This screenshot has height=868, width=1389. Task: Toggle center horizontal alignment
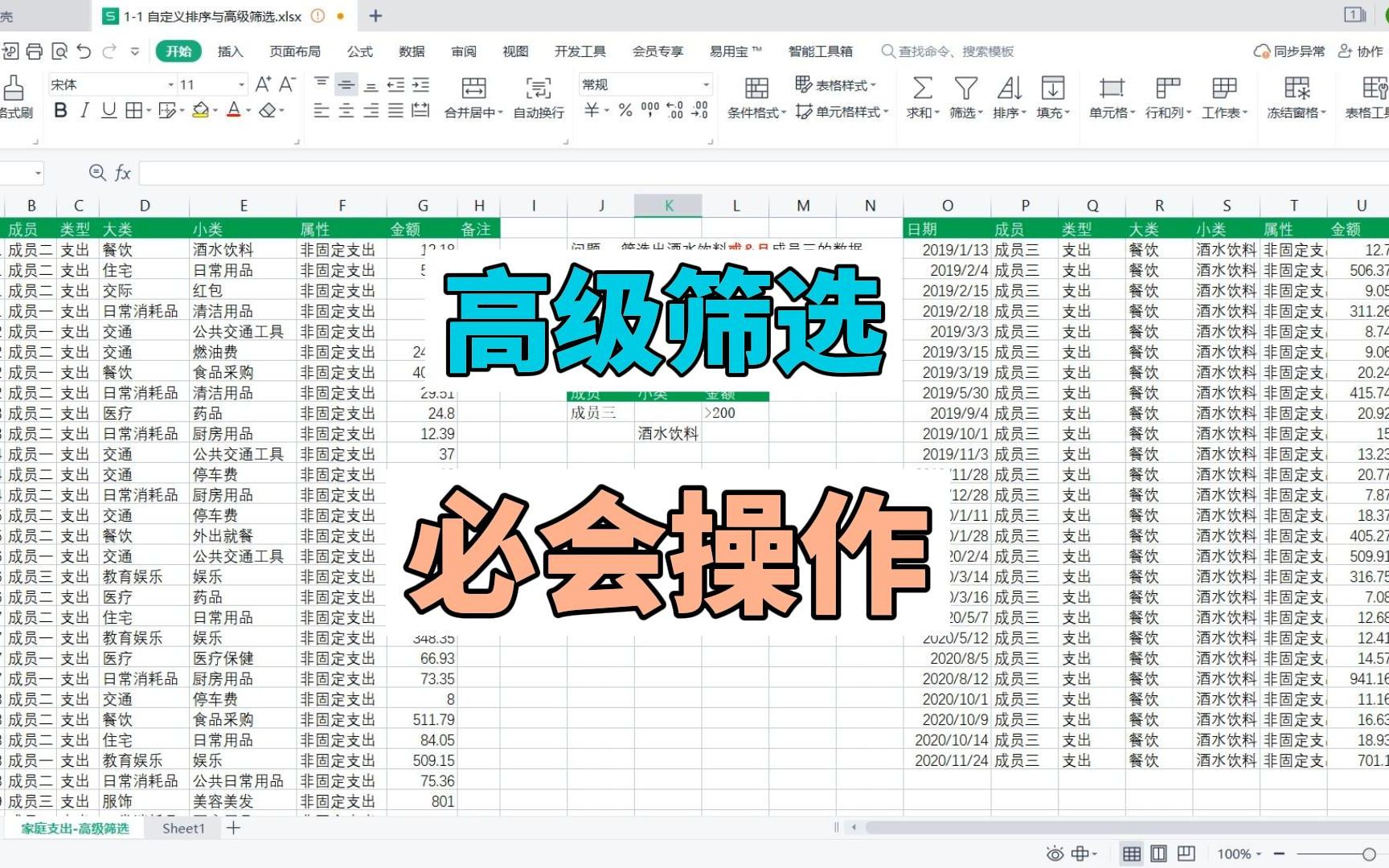pyautogui.click(x=346, y=111)
